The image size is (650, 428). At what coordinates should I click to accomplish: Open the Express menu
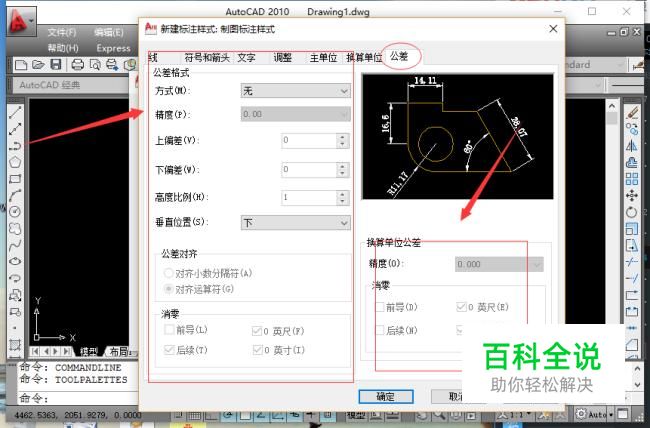[x=114, y=48]
